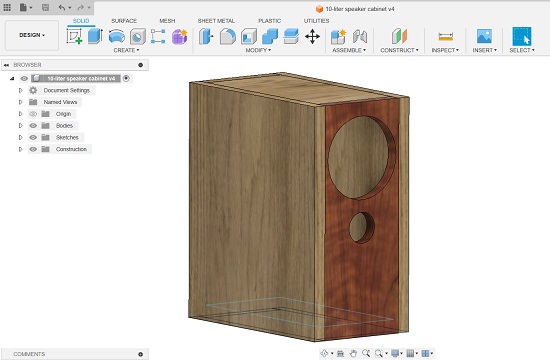This screenshot has height=360, width=550.
Task: Click the activate component radio button
Action: [x=126, y=78]
